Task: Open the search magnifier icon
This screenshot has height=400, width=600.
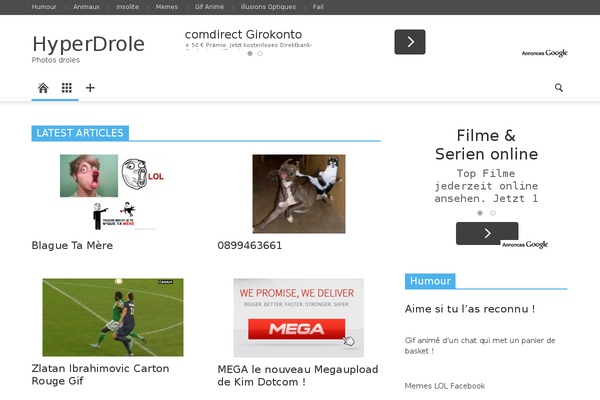Action: [x=559, y=88]
